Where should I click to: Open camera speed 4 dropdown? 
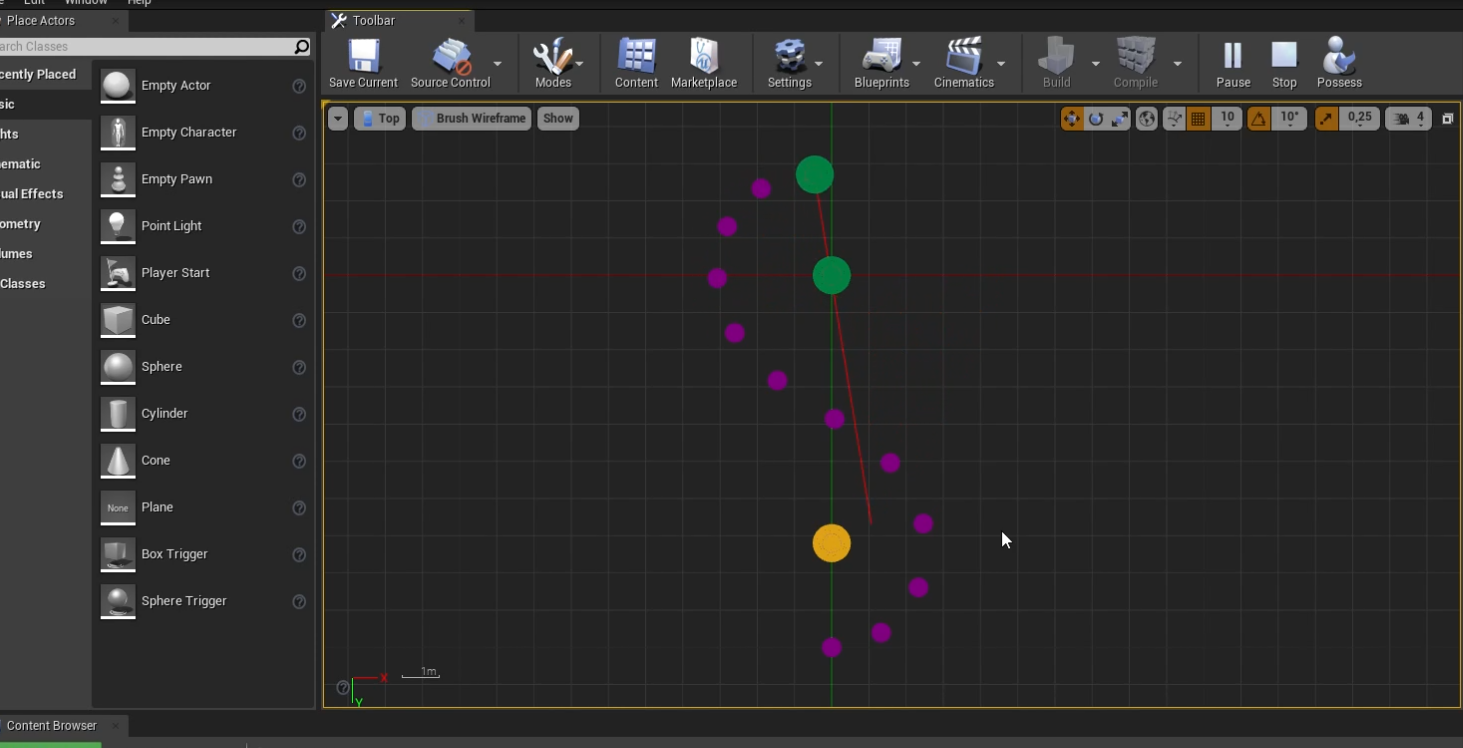(x=1408, y=119)
